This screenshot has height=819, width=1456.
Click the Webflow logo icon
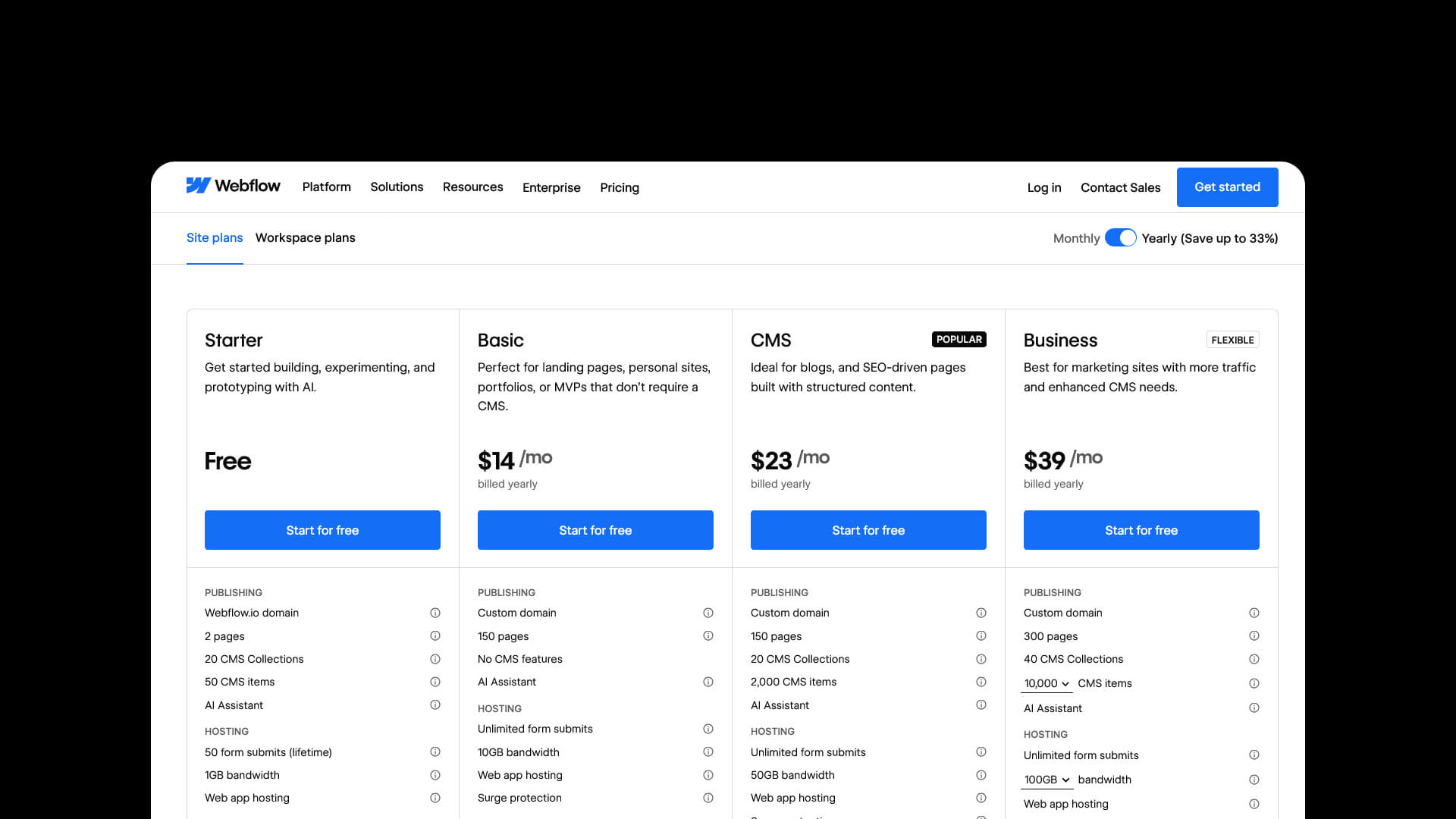198,186
